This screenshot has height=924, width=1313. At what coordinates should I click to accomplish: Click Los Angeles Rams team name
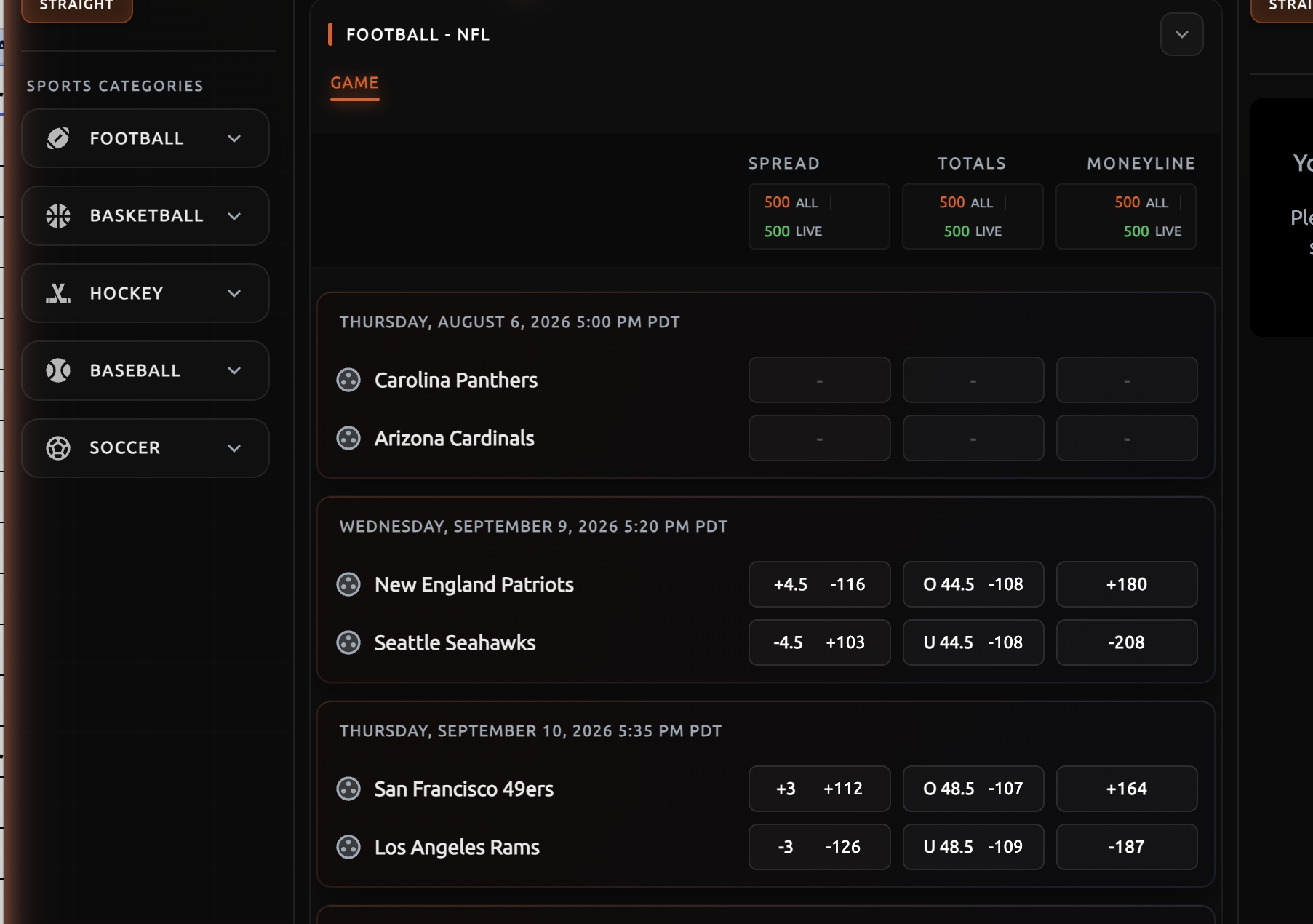point(457,847)
